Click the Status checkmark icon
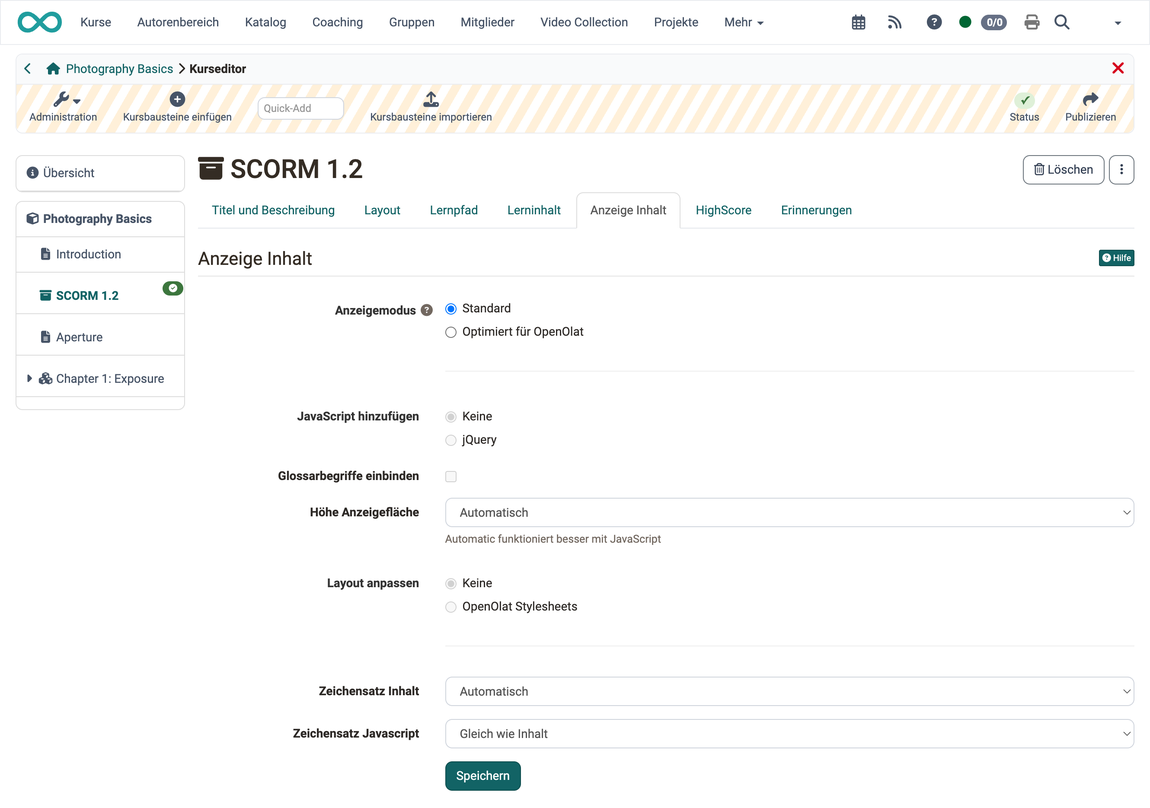 pos(1025,100)
